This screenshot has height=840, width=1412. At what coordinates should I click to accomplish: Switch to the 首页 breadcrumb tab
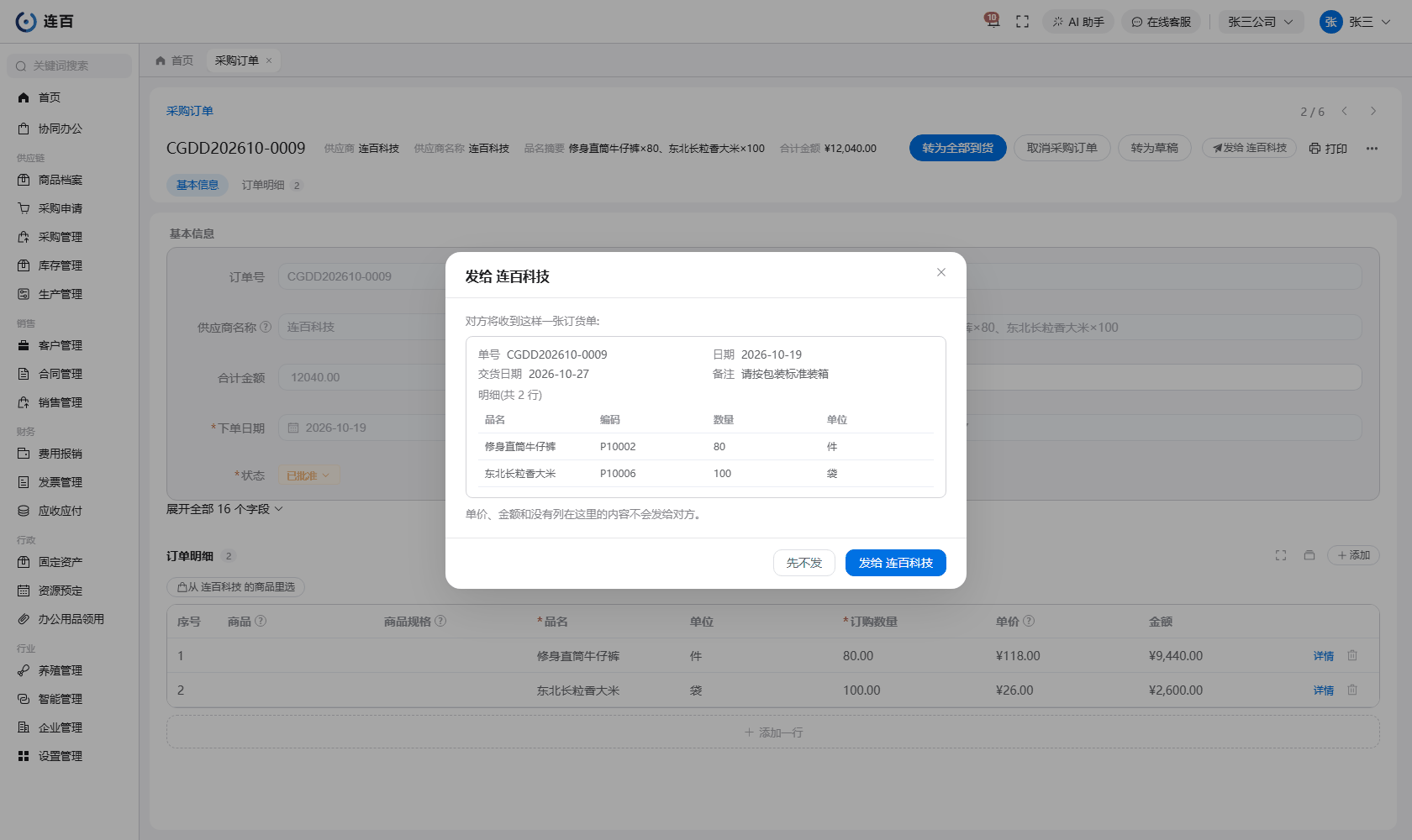pos(175,60)
